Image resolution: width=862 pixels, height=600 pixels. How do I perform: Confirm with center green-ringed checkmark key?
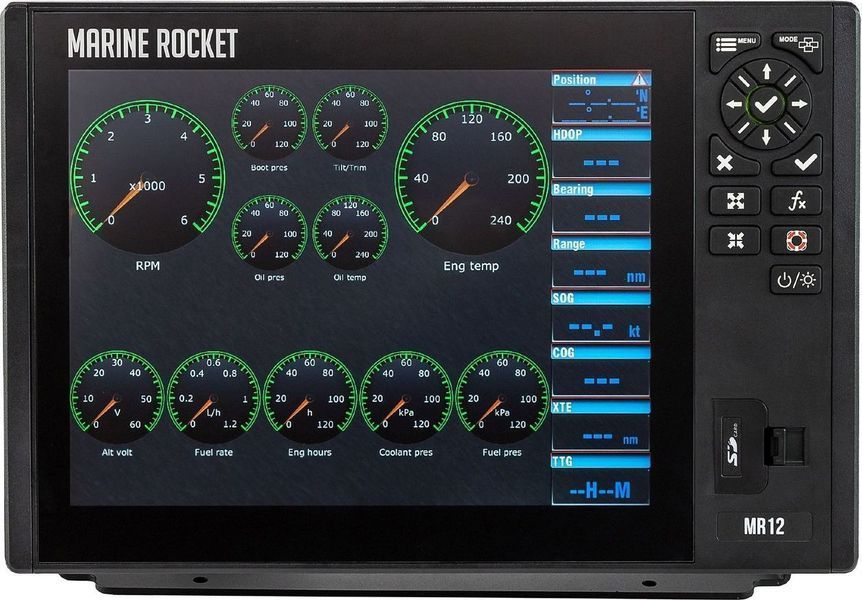766,104
